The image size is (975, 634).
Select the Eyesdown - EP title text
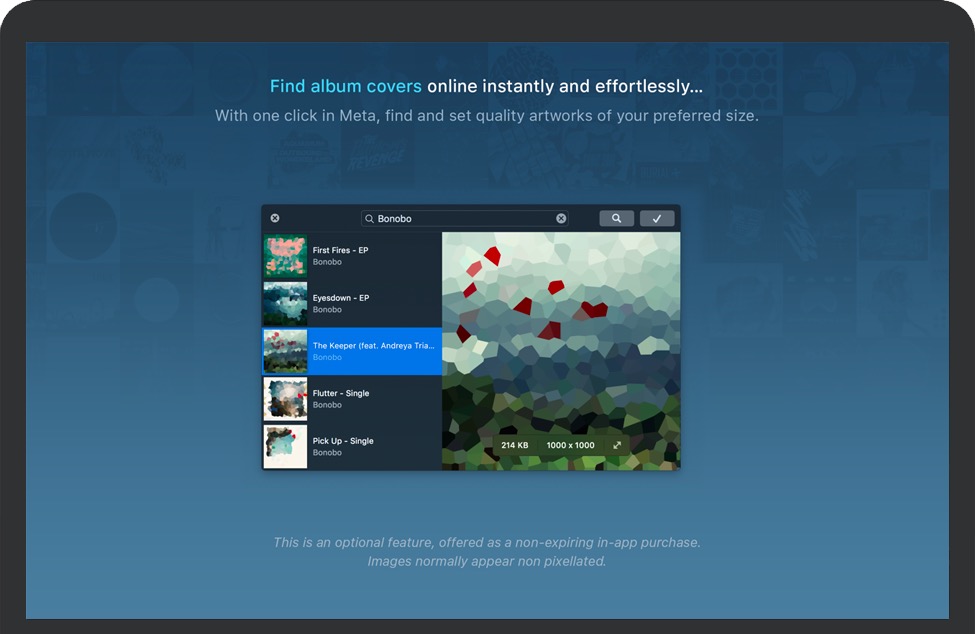coord(340,298)
